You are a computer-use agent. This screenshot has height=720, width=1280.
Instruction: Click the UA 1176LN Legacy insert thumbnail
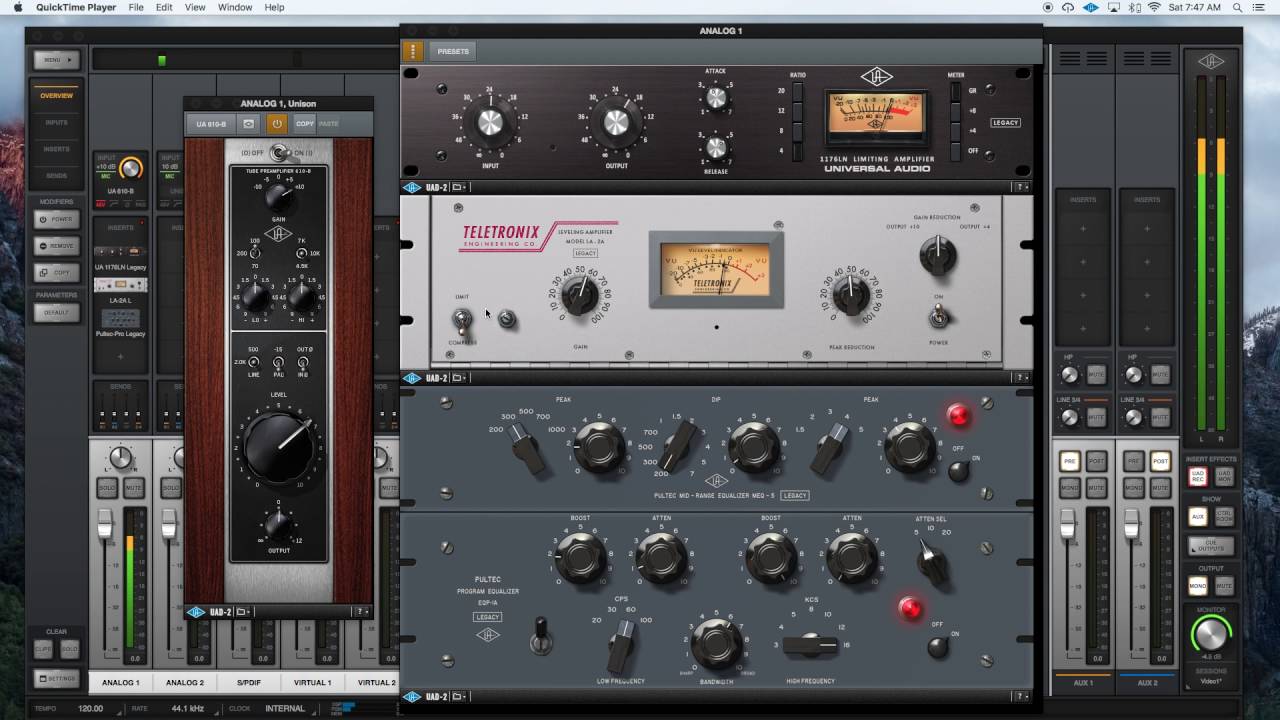pos(120,252)
